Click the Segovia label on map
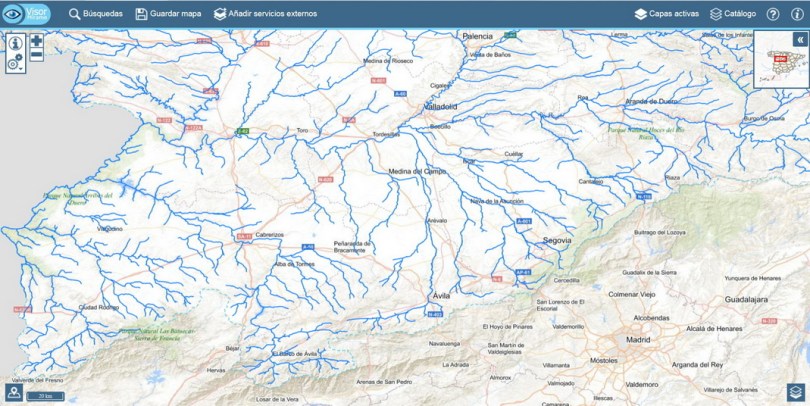This screenshot has height=406, width=810. tap(557, 240)
